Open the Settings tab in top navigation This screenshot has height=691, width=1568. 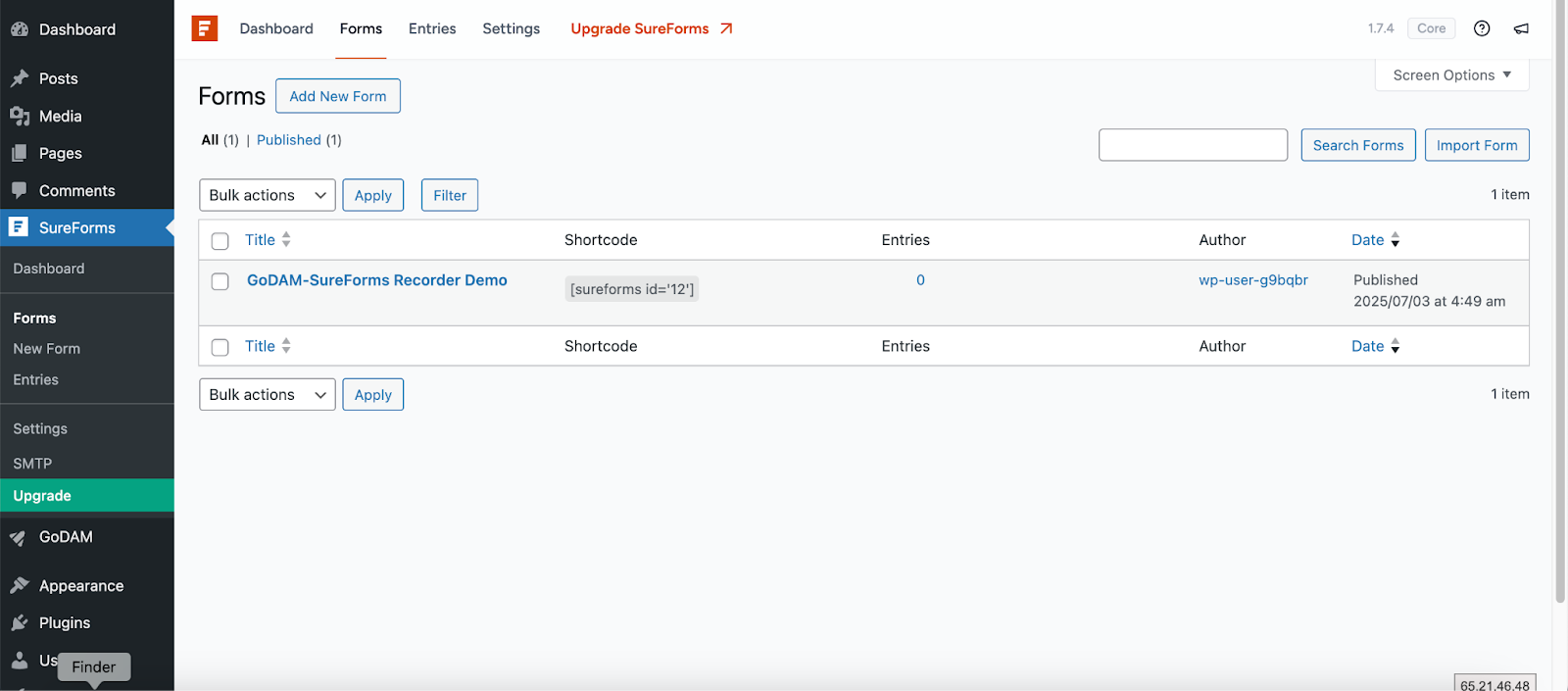pos(511,28)
